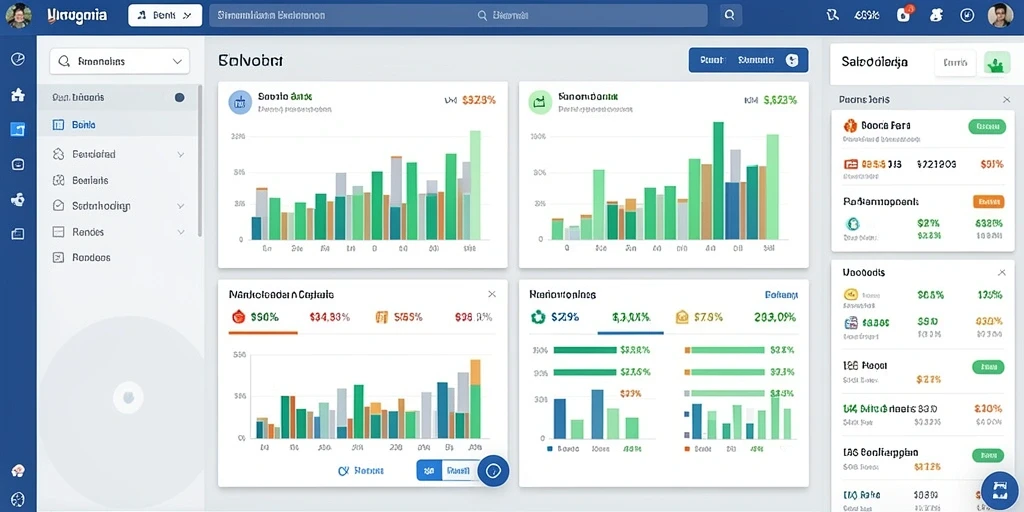Select the highlighted blue square rail icon

[18, 129]
